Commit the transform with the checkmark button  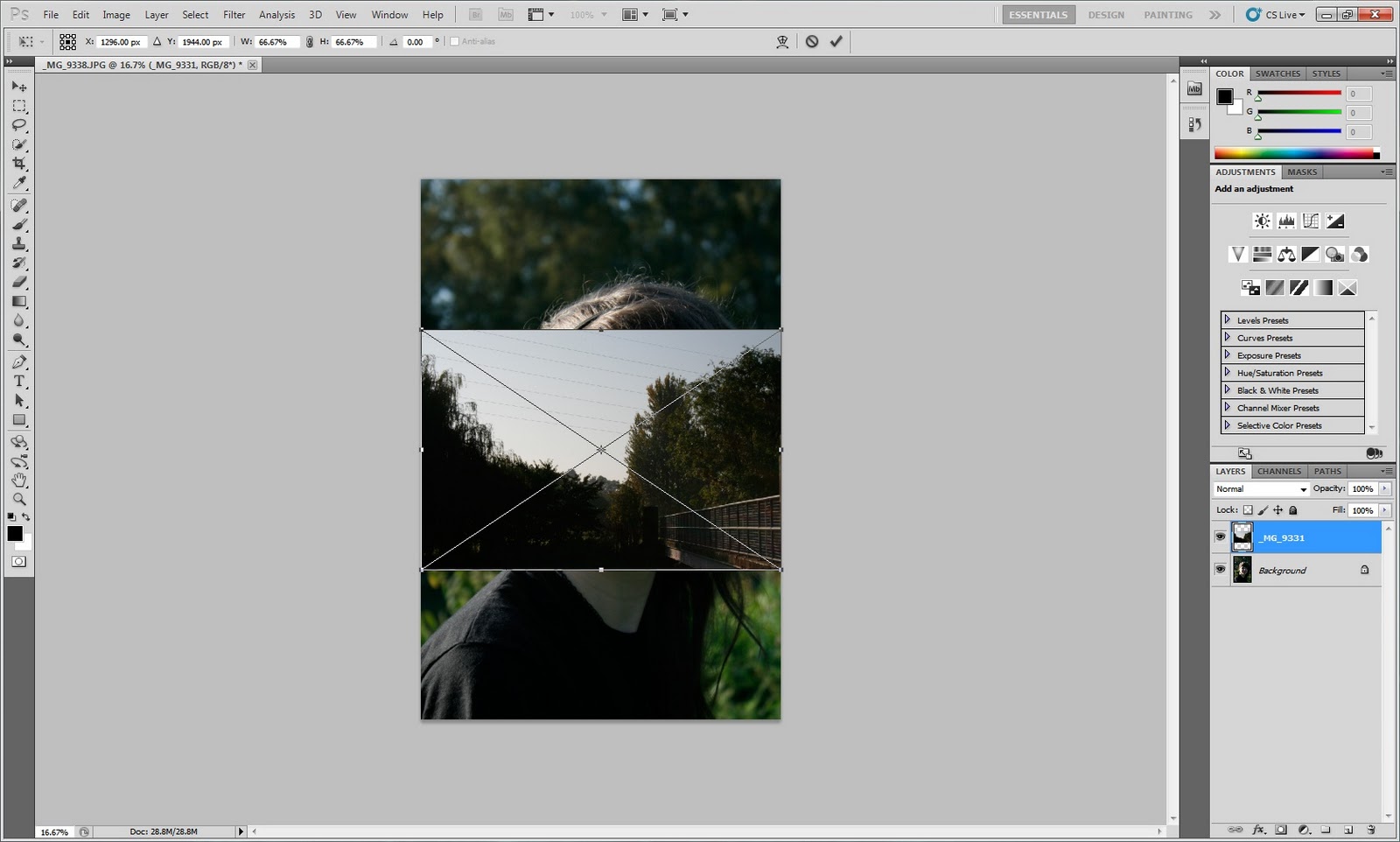tap(835, 40)
